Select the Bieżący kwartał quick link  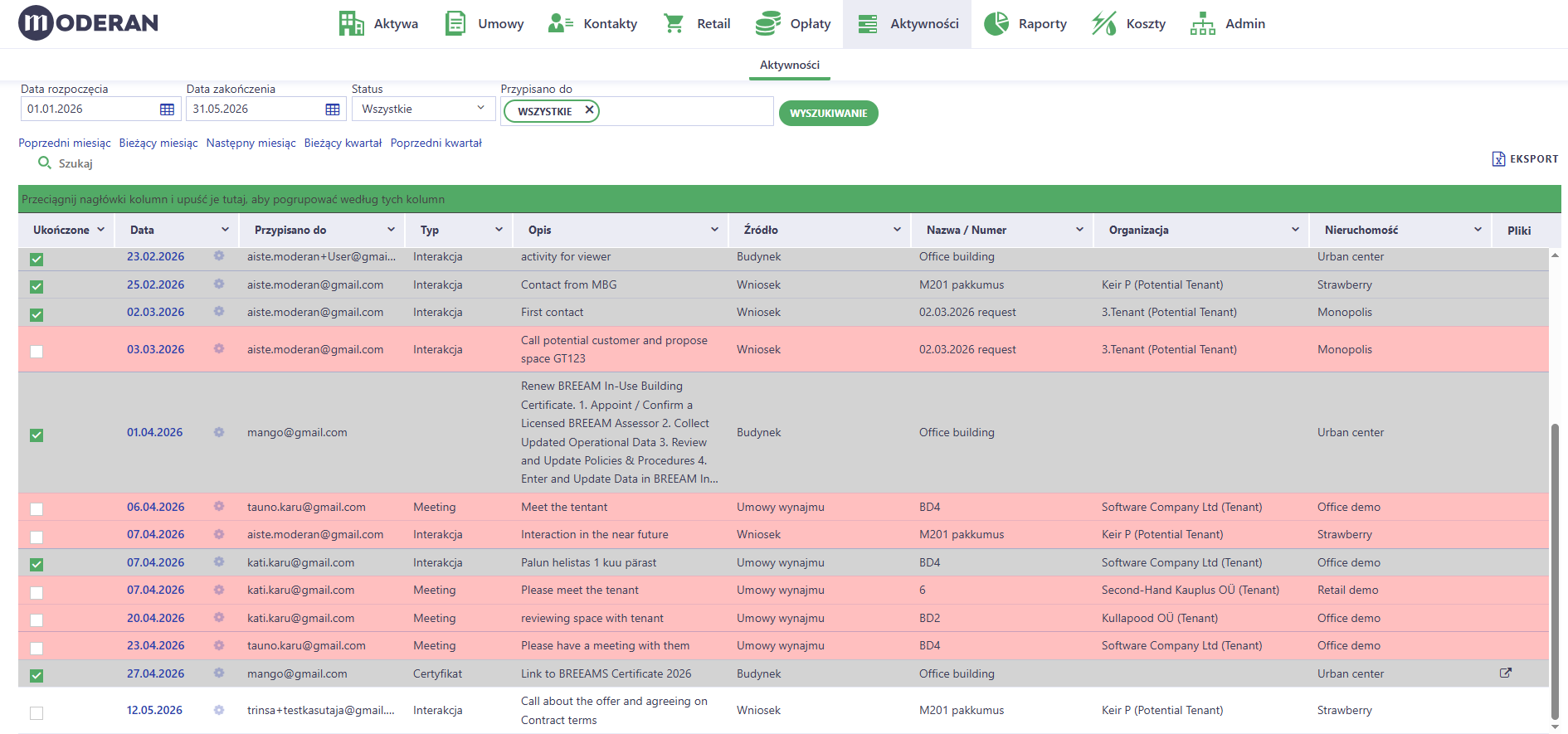click(343, 143)
